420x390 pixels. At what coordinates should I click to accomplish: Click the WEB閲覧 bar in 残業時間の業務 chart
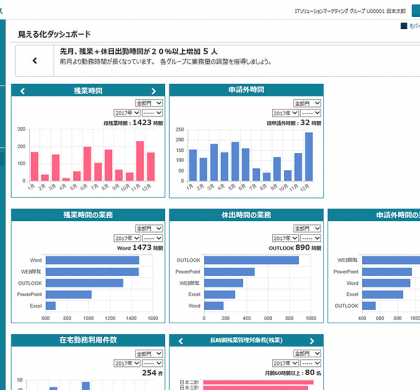coord(92,272)
